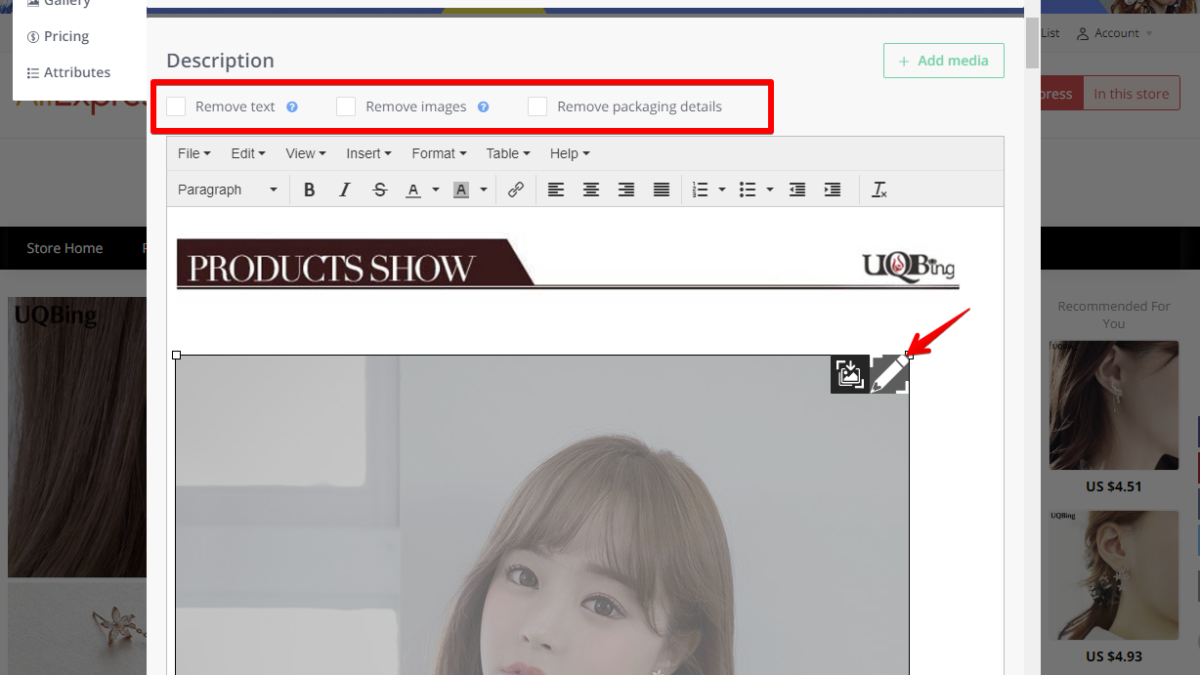
Task: Click help icon beside Remove text
Action: point(292,107)
